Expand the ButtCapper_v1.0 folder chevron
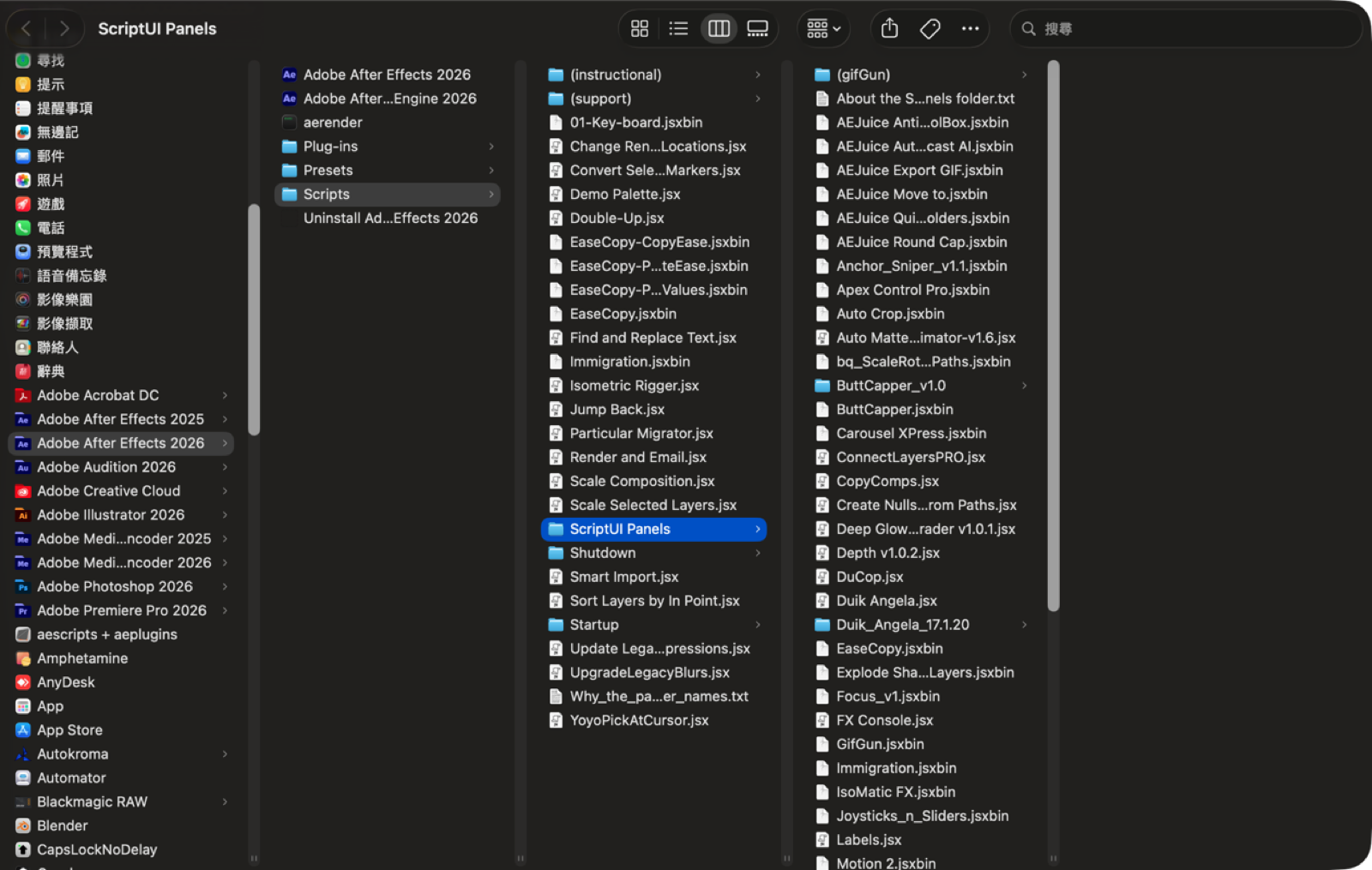 (1025, 387)
